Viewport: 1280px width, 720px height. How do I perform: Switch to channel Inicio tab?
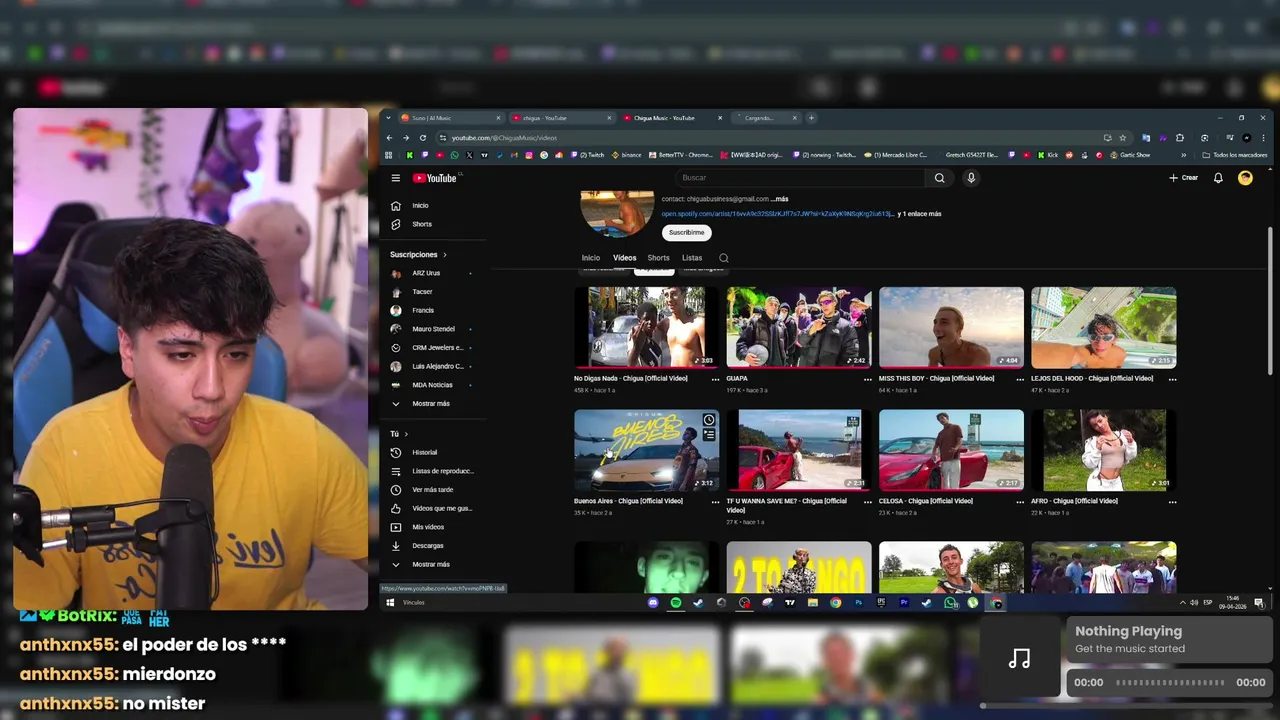(591, 258)
